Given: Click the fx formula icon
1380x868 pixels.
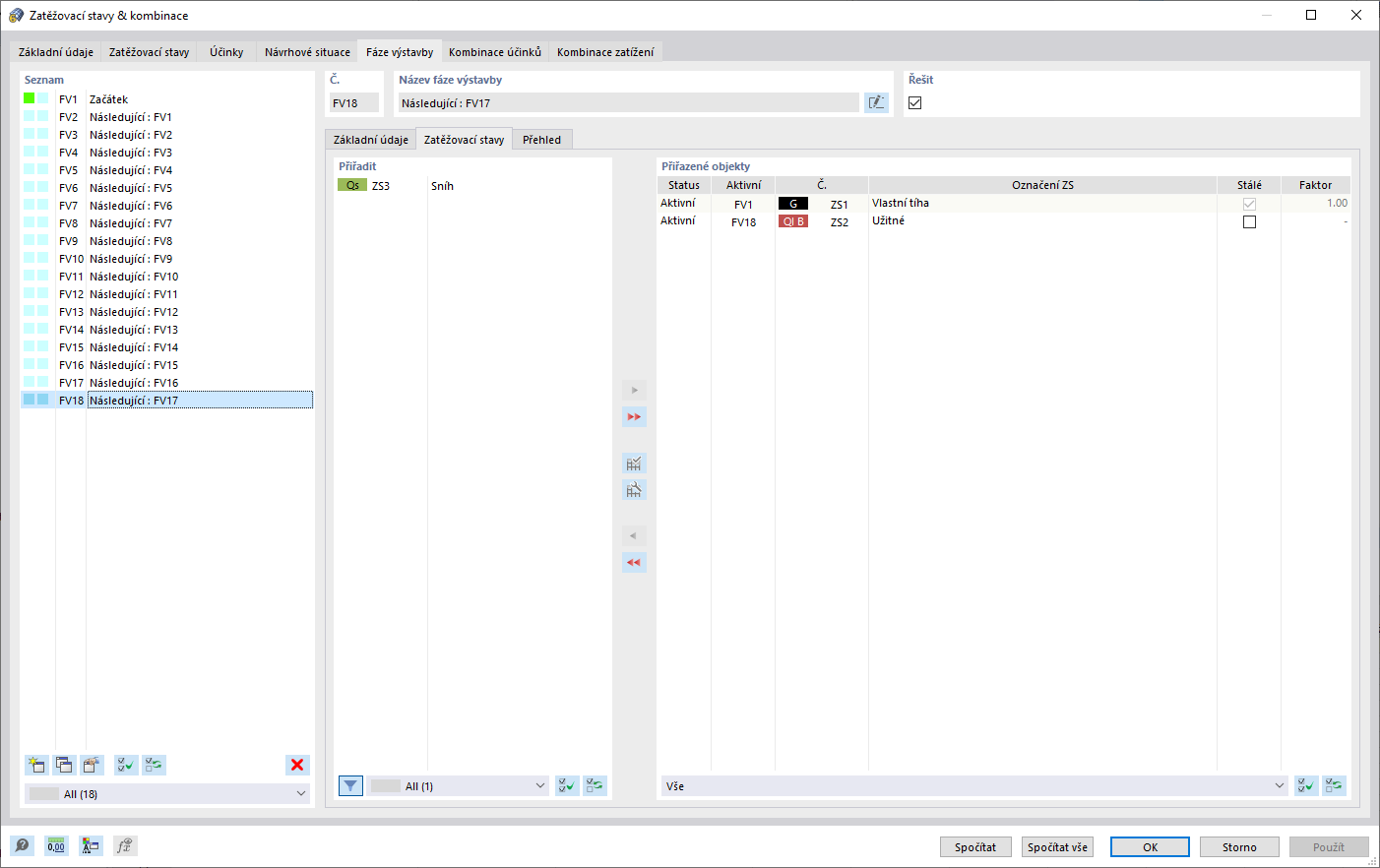Looking at the screenshot, I should [125, 845].
